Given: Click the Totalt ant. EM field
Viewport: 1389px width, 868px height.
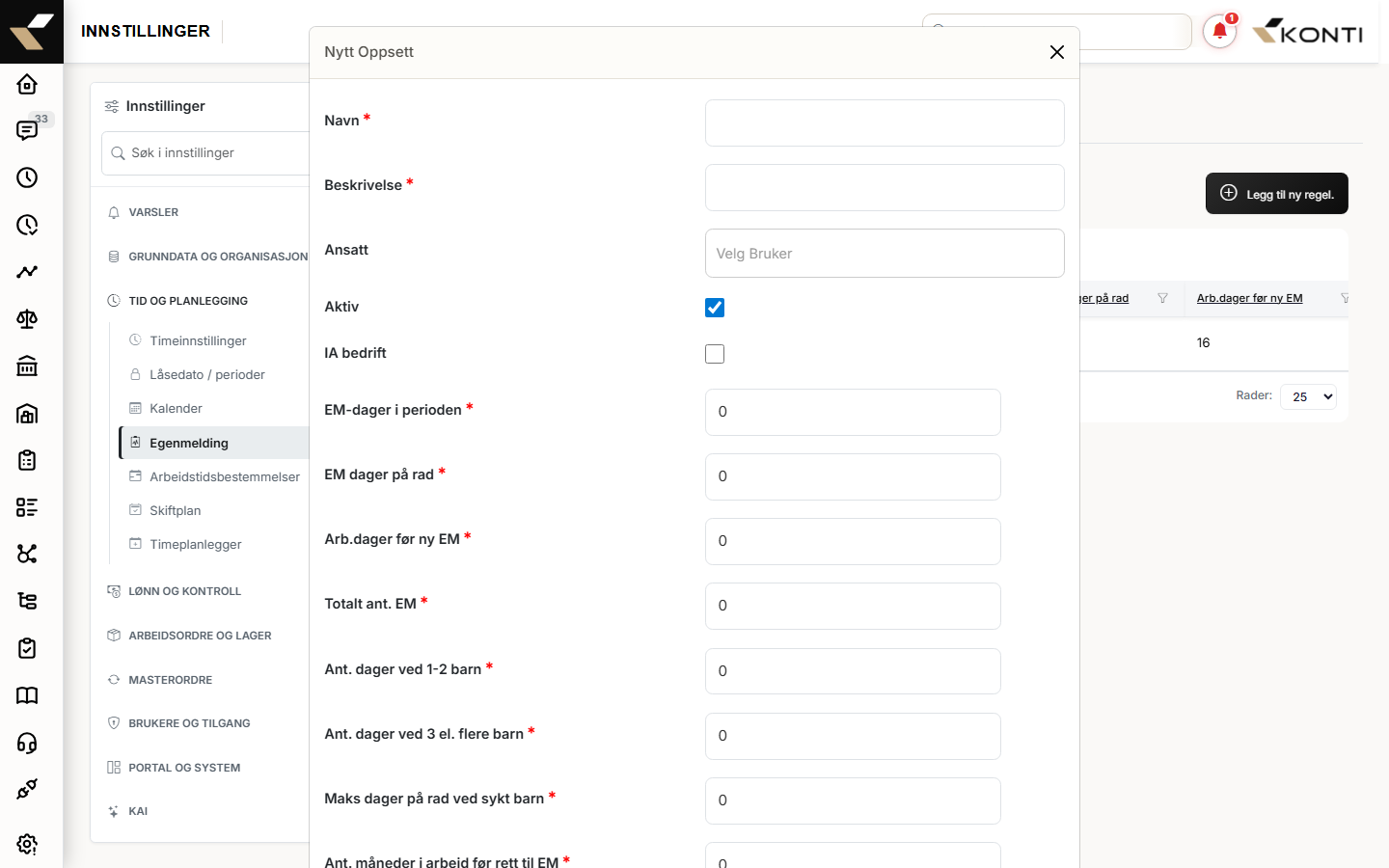Looking at the screenshot, I should 853,606.
